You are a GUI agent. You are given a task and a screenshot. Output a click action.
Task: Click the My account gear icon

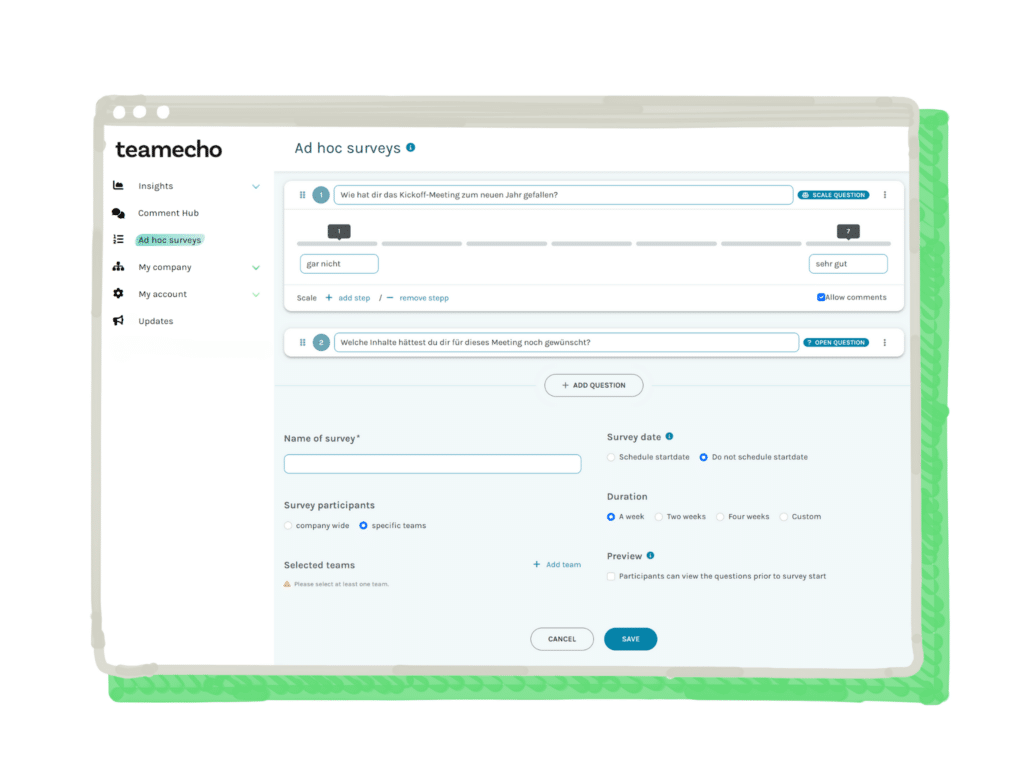118,294
